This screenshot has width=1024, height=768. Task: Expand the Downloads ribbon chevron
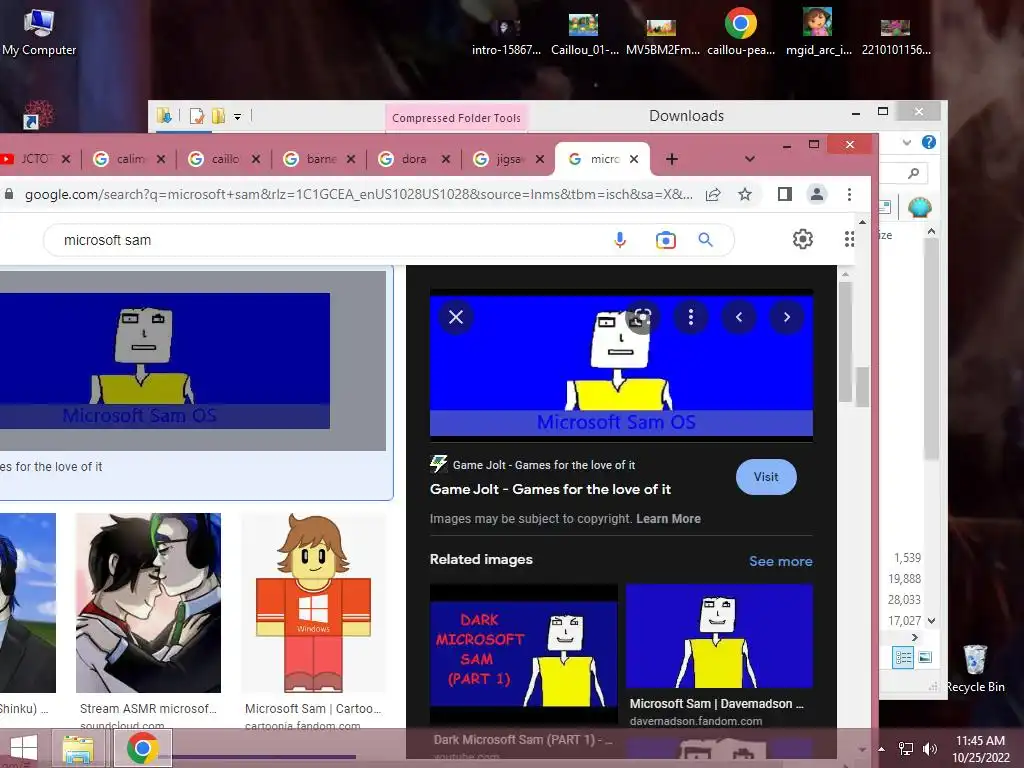tap(906, 142)
